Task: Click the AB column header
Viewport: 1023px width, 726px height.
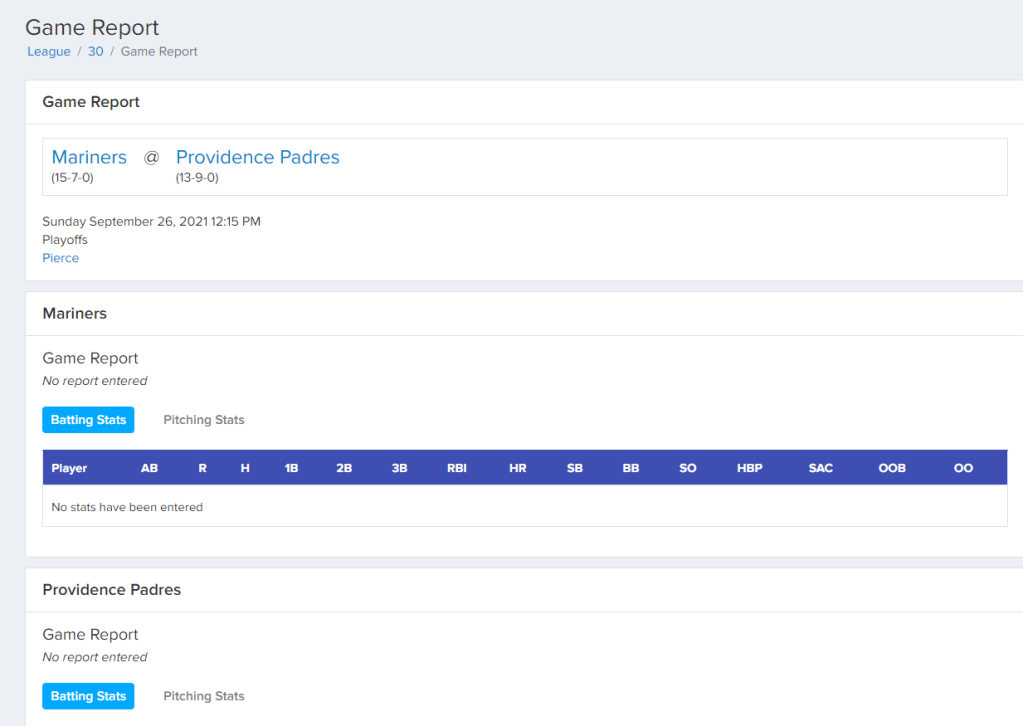Action: [x=149, y=468]
